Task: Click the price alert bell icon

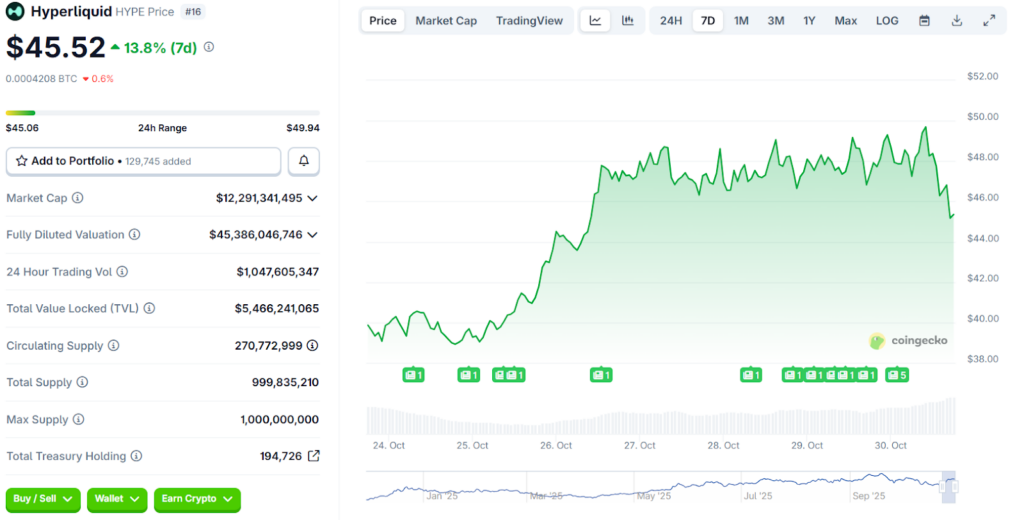Action: point(304,161)
